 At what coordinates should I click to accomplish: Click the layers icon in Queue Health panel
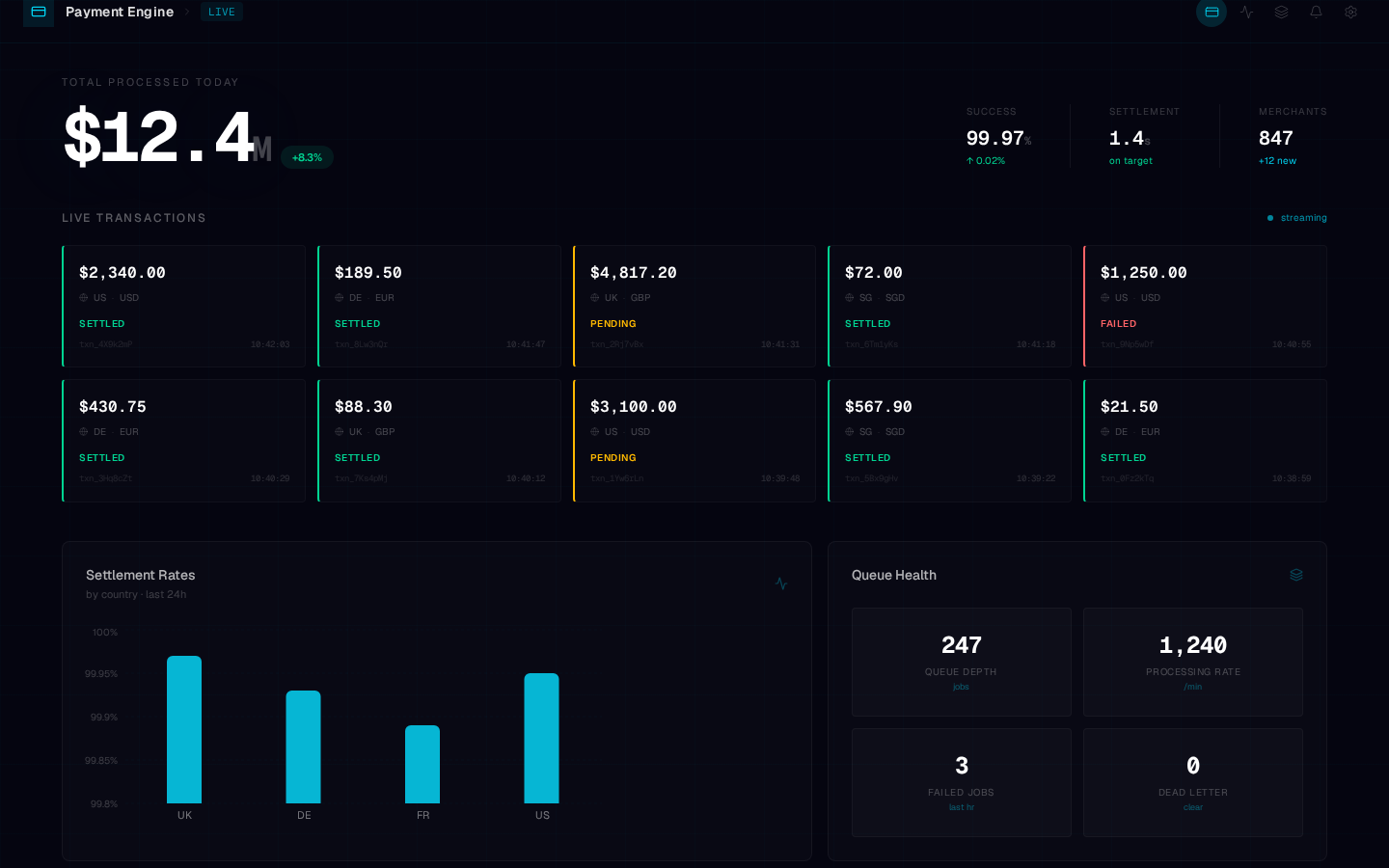tap(1296, 575)
